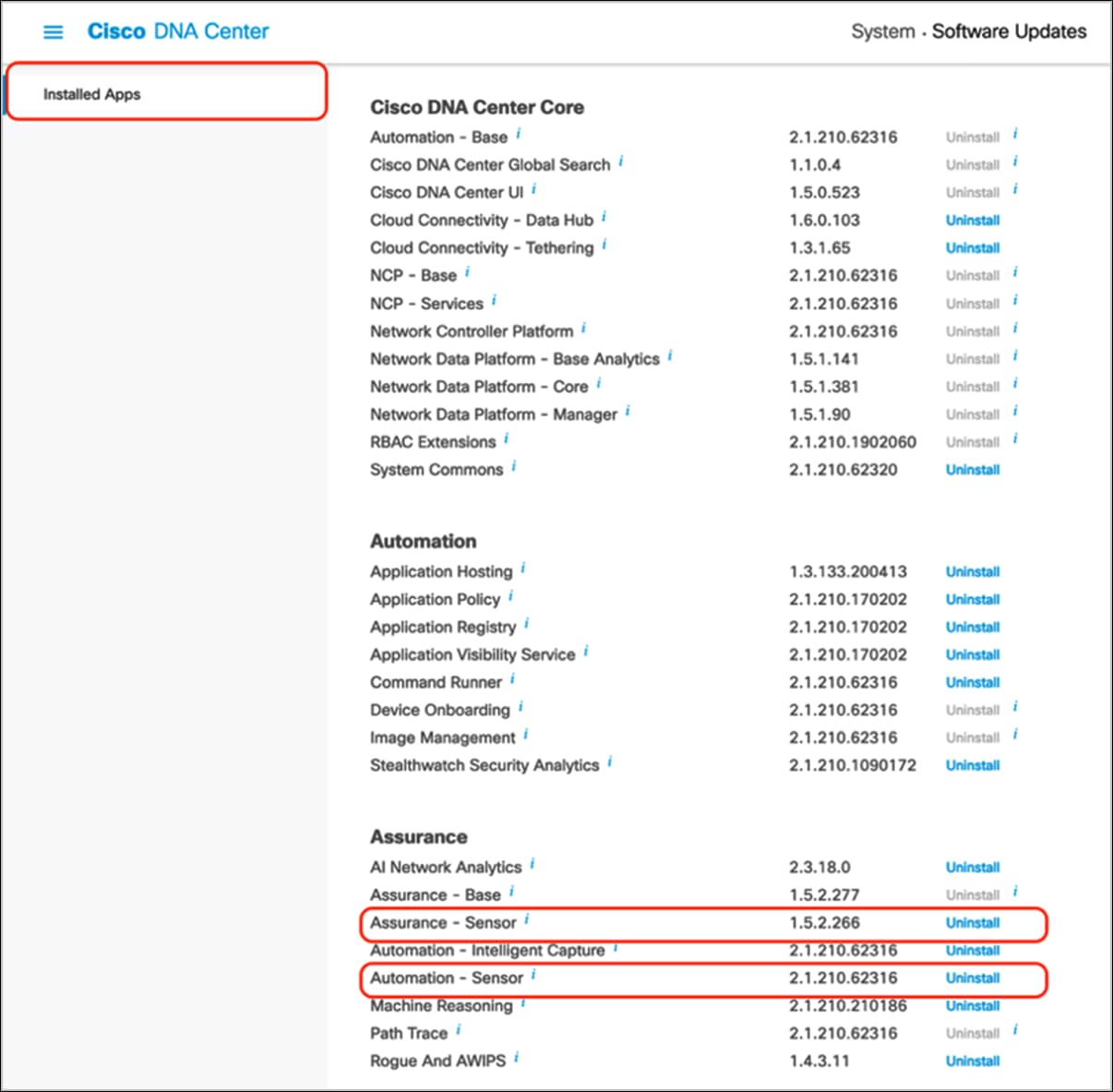
Task: Click info icon beside Path Trace name
Action: click(458, 1030)
